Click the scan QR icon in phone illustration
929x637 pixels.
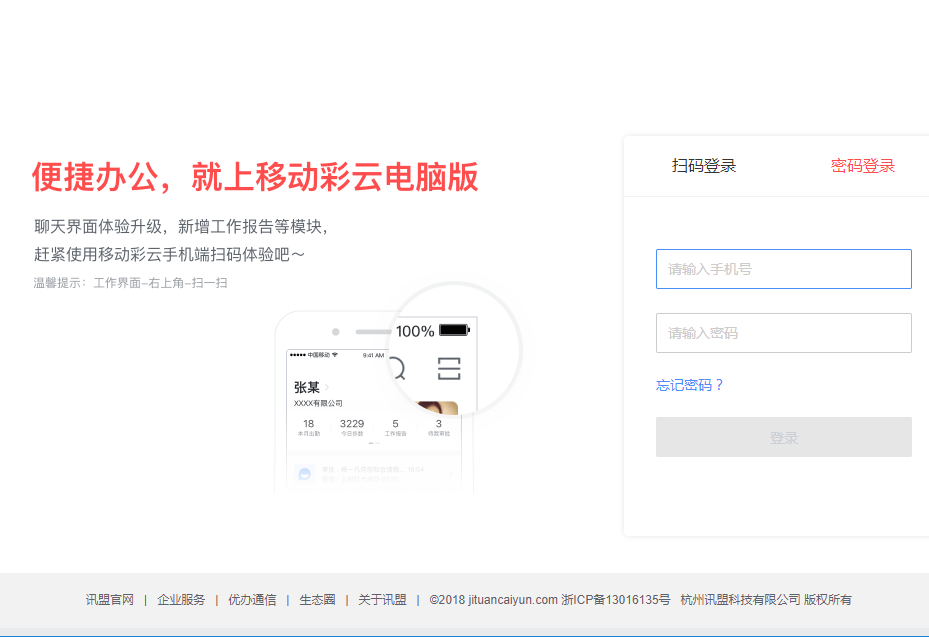click(449, 368)
